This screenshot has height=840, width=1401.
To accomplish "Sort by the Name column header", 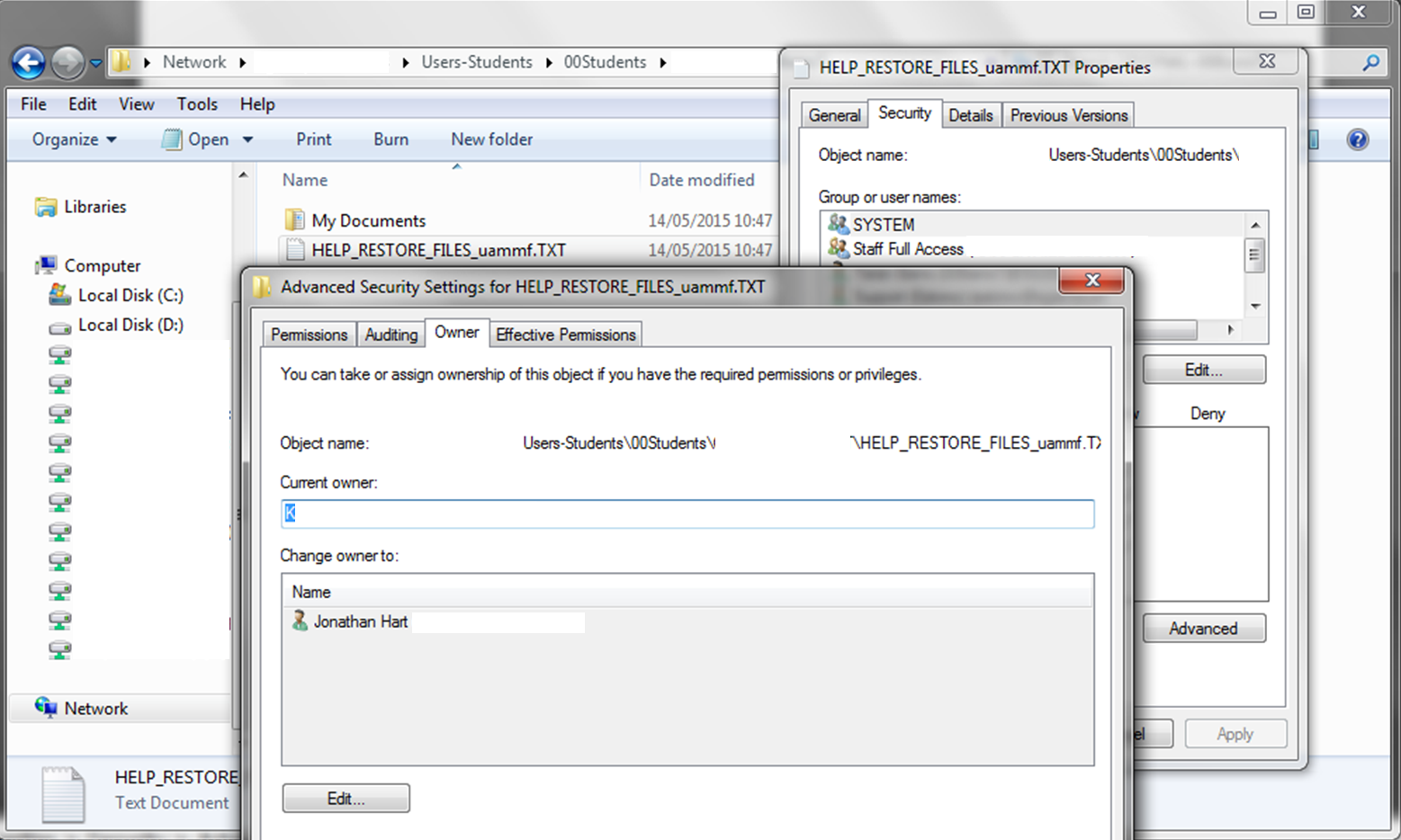I will [x=305, y=180].
